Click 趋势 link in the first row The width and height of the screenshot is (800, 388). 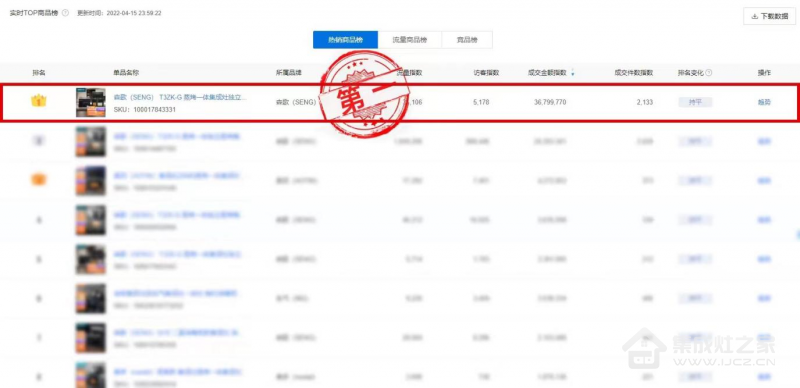click(764, 102)
